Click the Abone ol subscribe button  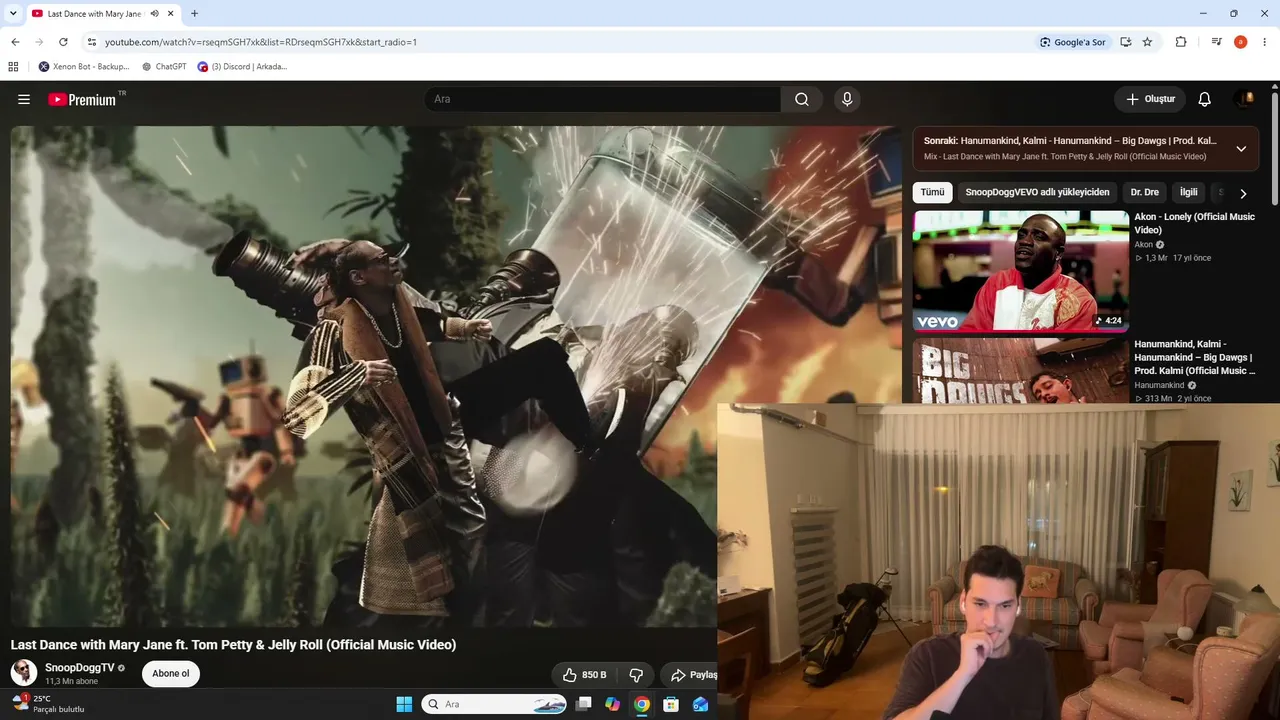coord(171,673)
